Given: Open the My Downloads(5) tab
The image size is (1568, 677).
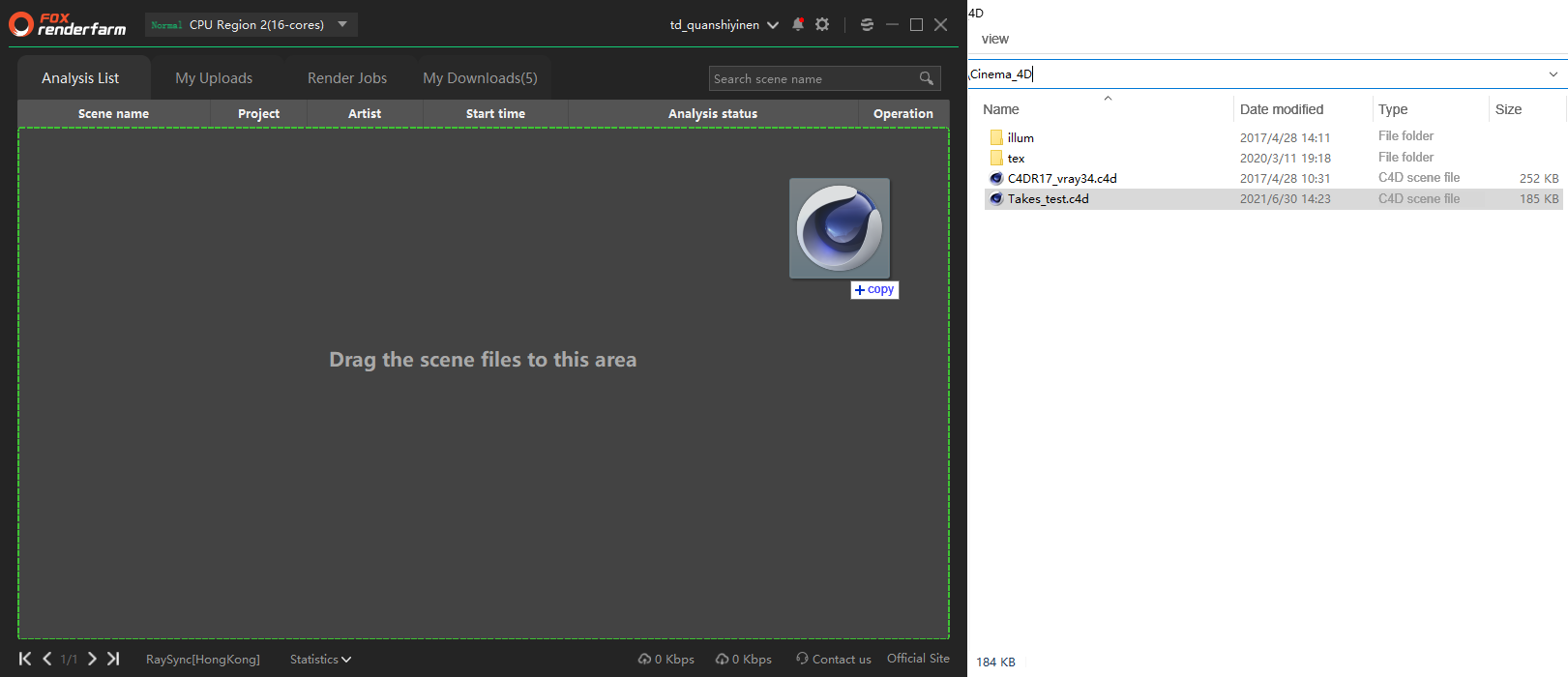Looking at the screenshot, I should (x=481, y=78).
